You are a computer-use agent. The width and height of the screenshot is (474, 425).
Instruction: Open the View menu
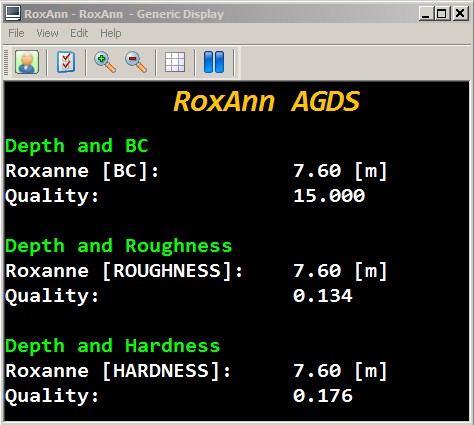tap(47, 33)
